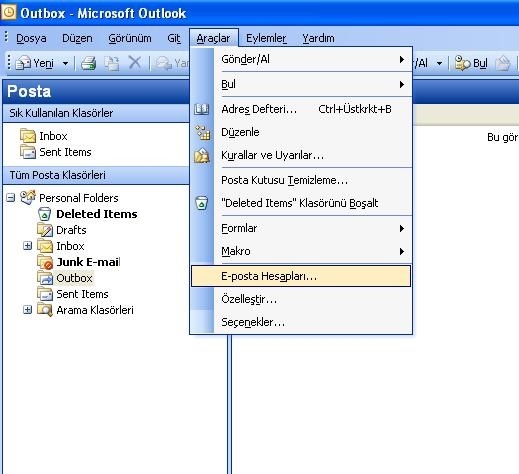Open the dropdown arrow next to Yeni

click(66, 63)
